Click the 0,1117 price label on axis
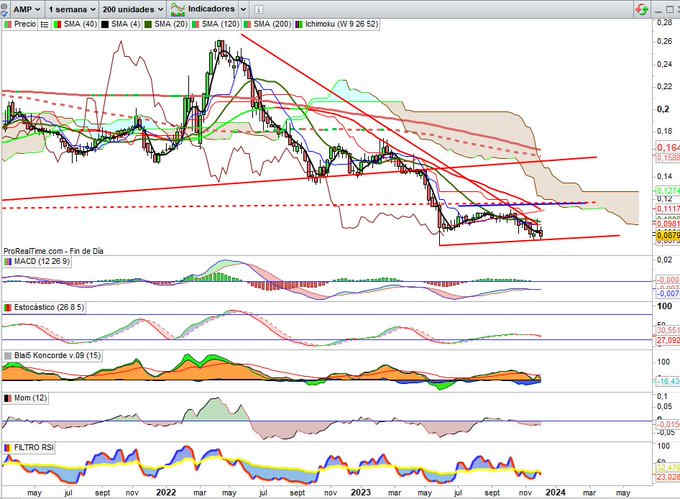This screenshot has width=680, height=499. [x=668, y=209]
